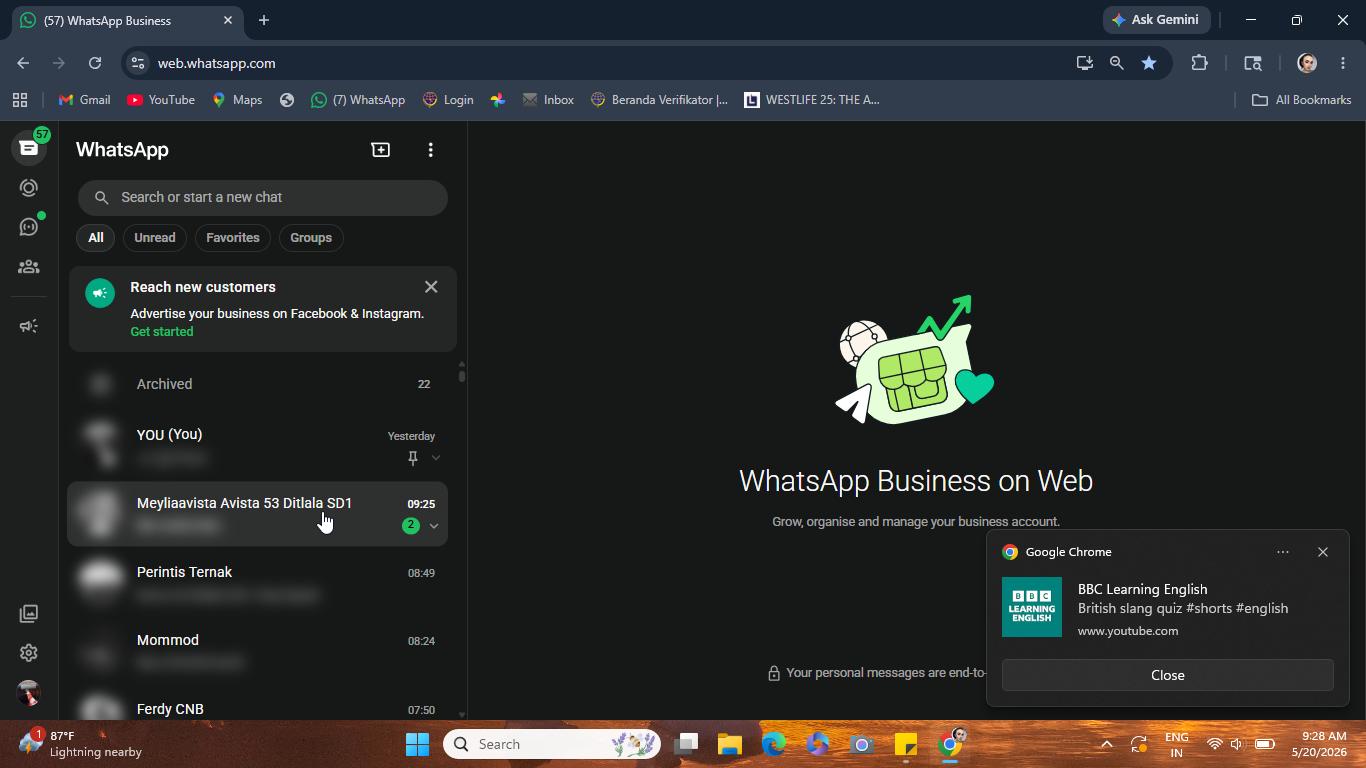Viewport: 1366px width, 768px height.
Task: Open the Login bookmark
Action: coord(448,100)
